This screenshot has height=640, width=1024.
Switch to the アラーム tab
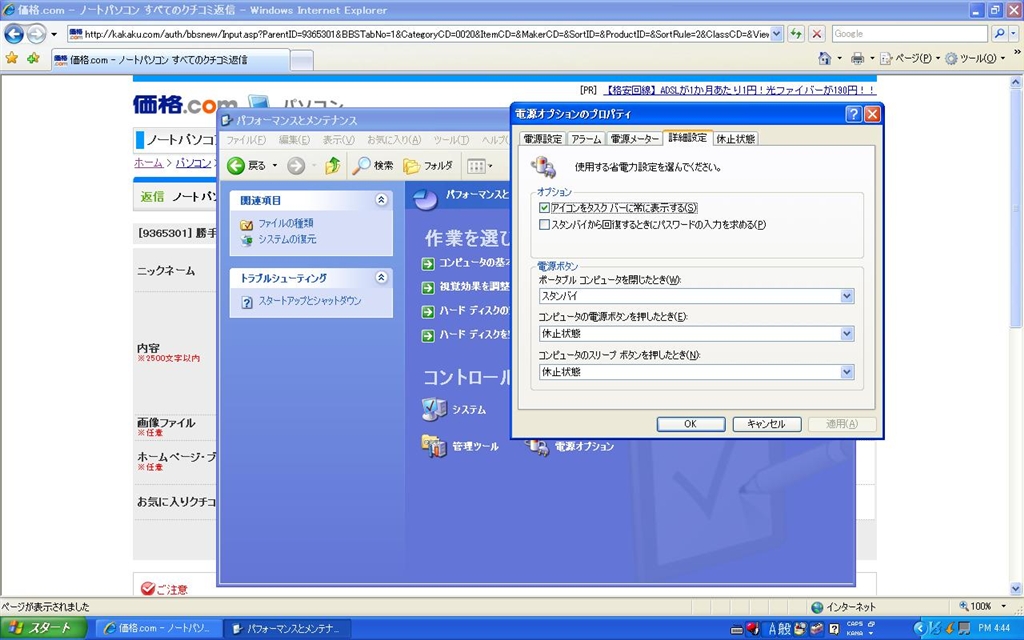click(586, 139)
